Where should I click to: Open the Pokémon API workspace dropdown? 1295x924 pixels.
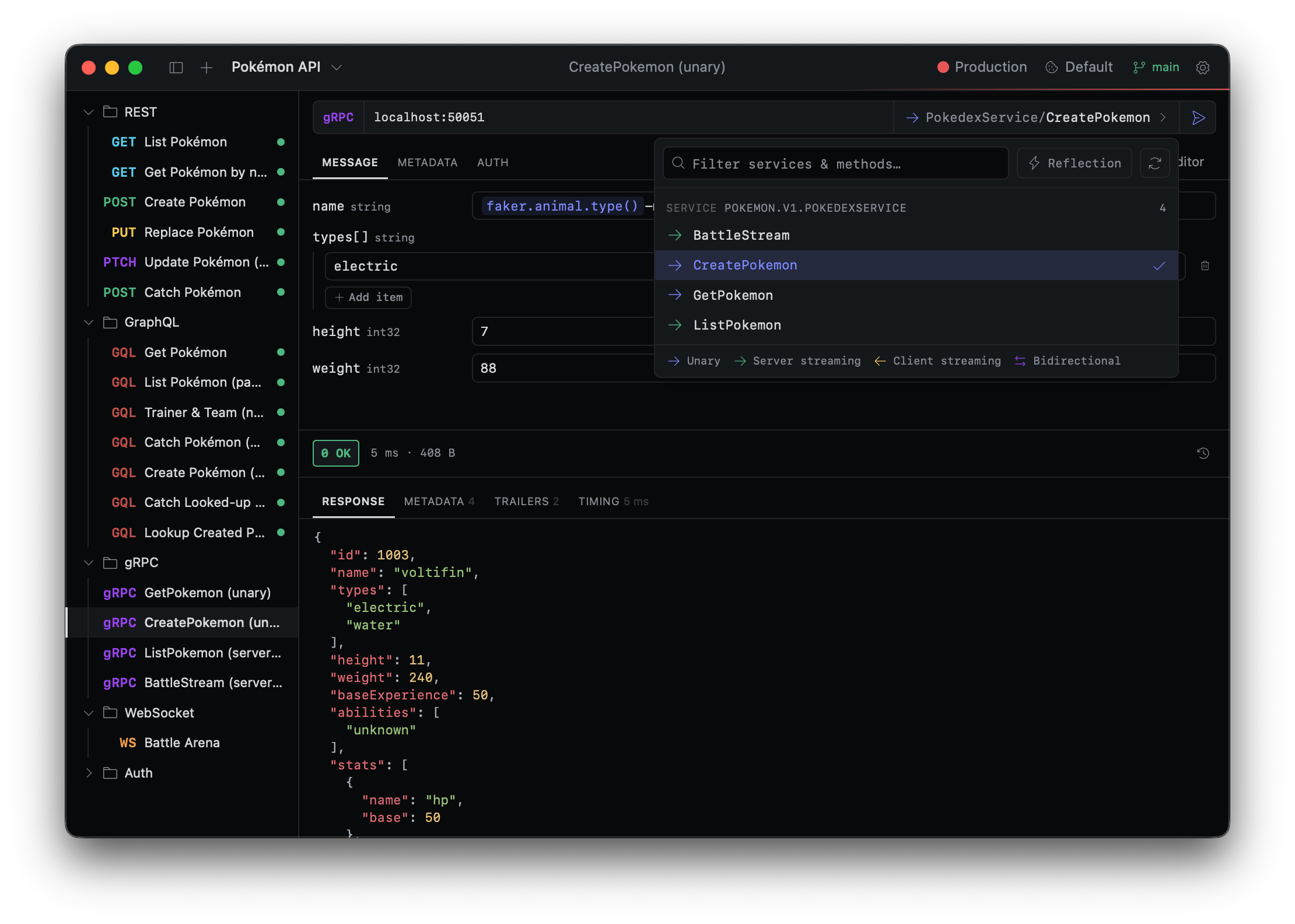click(286, 68)
